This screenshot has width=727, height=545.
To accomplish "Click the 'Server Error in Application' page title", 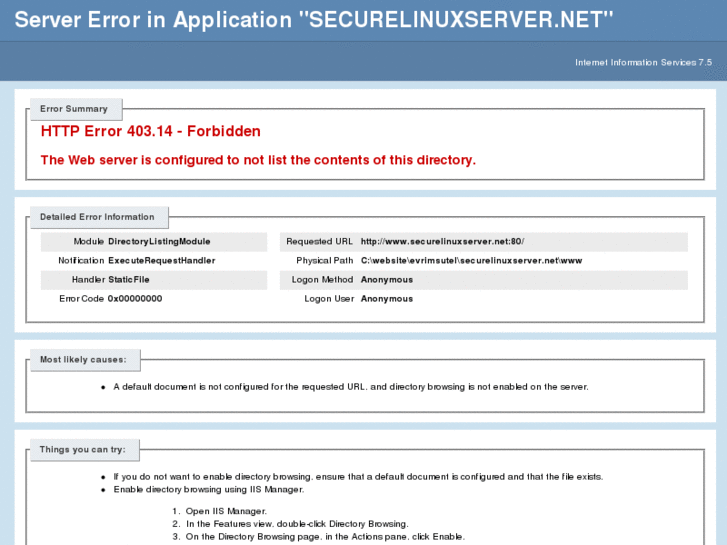I will [314, 20].
